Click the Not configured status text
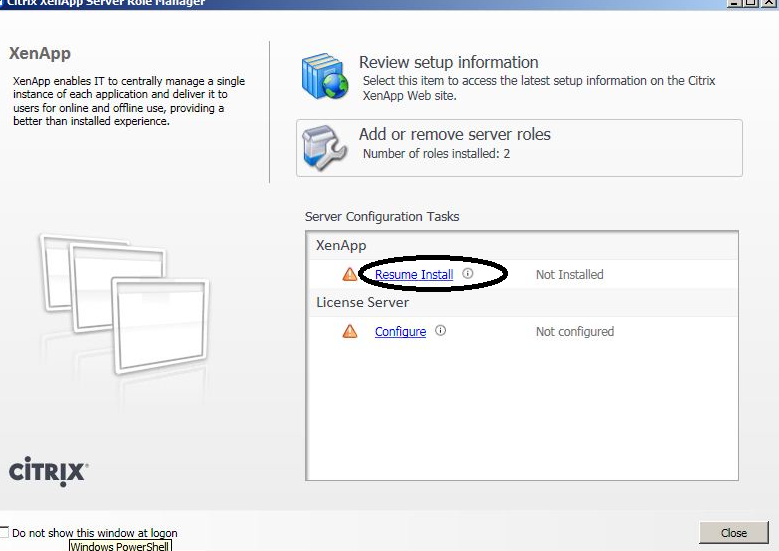This screenshot has height=551, width=779. (575, 331)
